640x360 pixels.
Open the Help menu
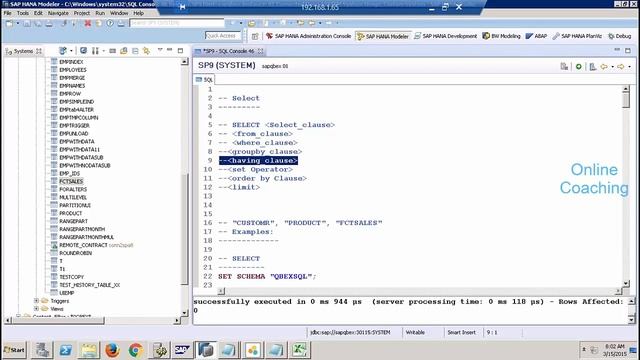tap(139, 13)
